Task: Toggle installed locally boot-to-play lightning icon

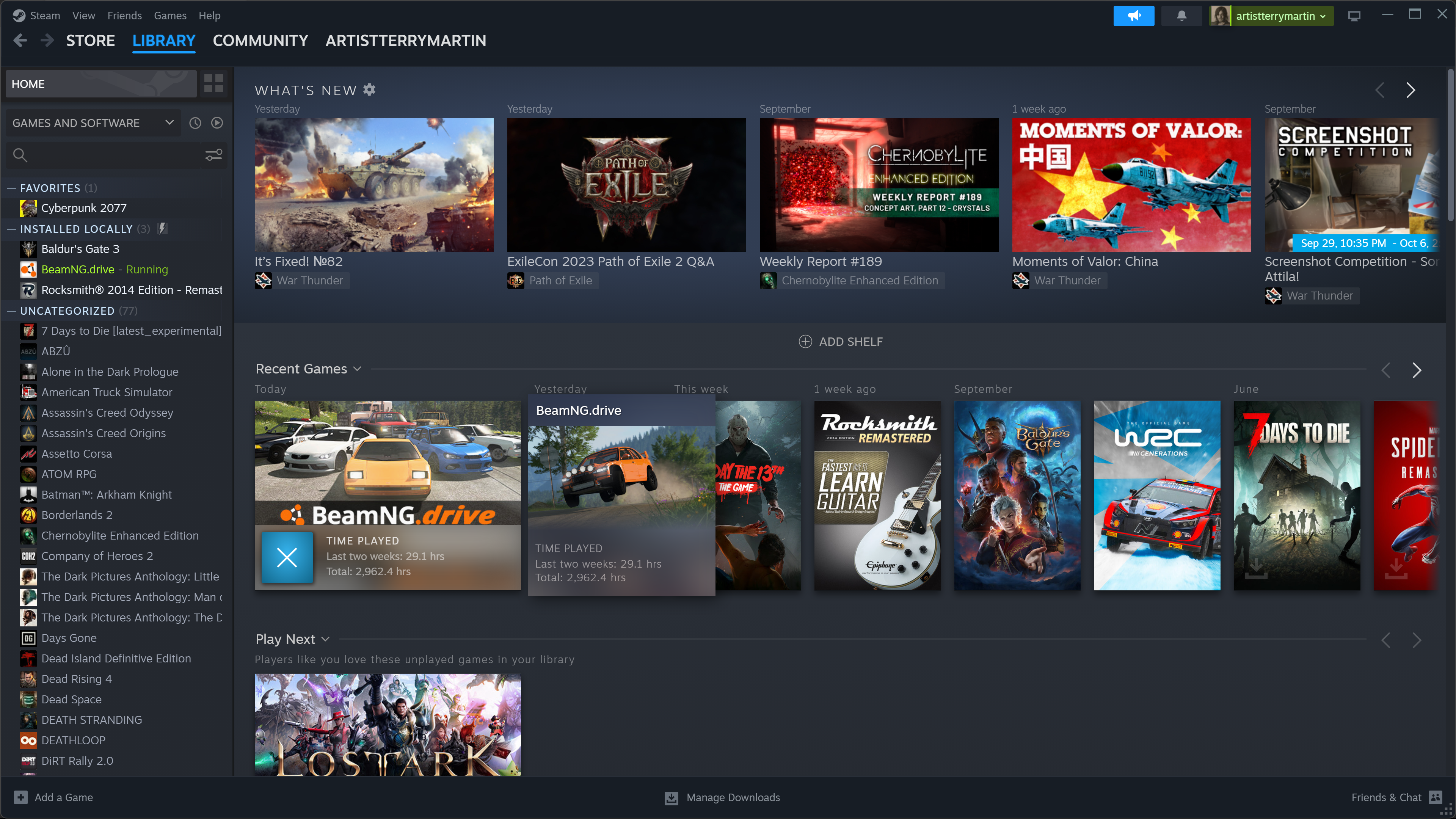Action: (x=162, y=228)
